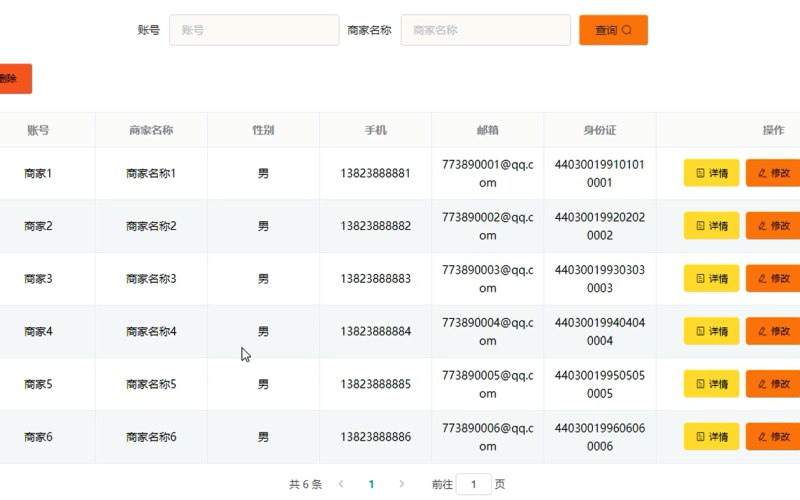This screenshot has width=800, height=500.
Task: Select email 773890003@qq.com cell
Action: pos(488,279)
